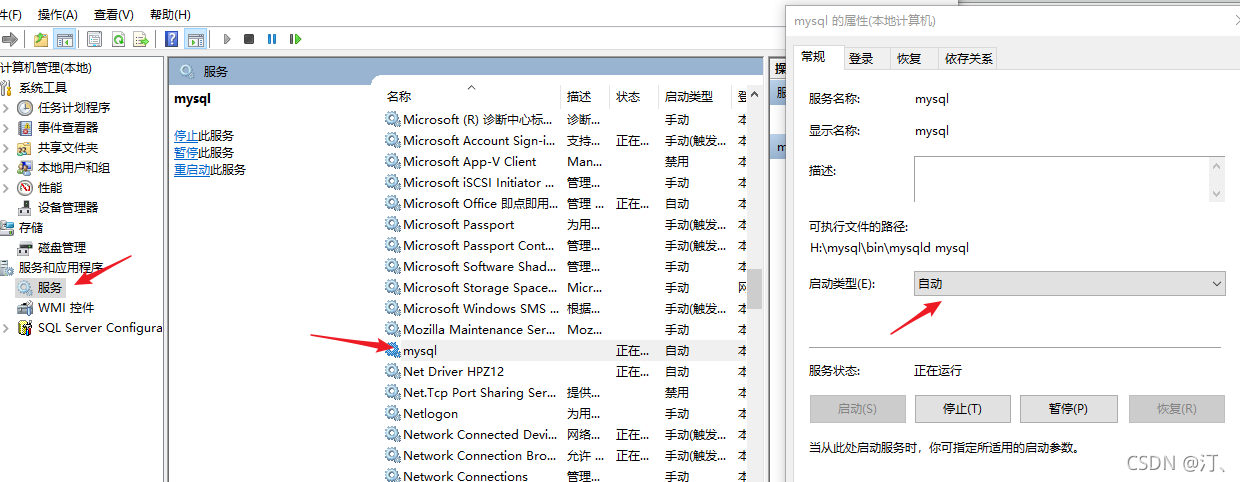This screenshot has height=482, width=1240.
Task: Click the disabled 恢复(R) button
Action: click(1177, 408)
